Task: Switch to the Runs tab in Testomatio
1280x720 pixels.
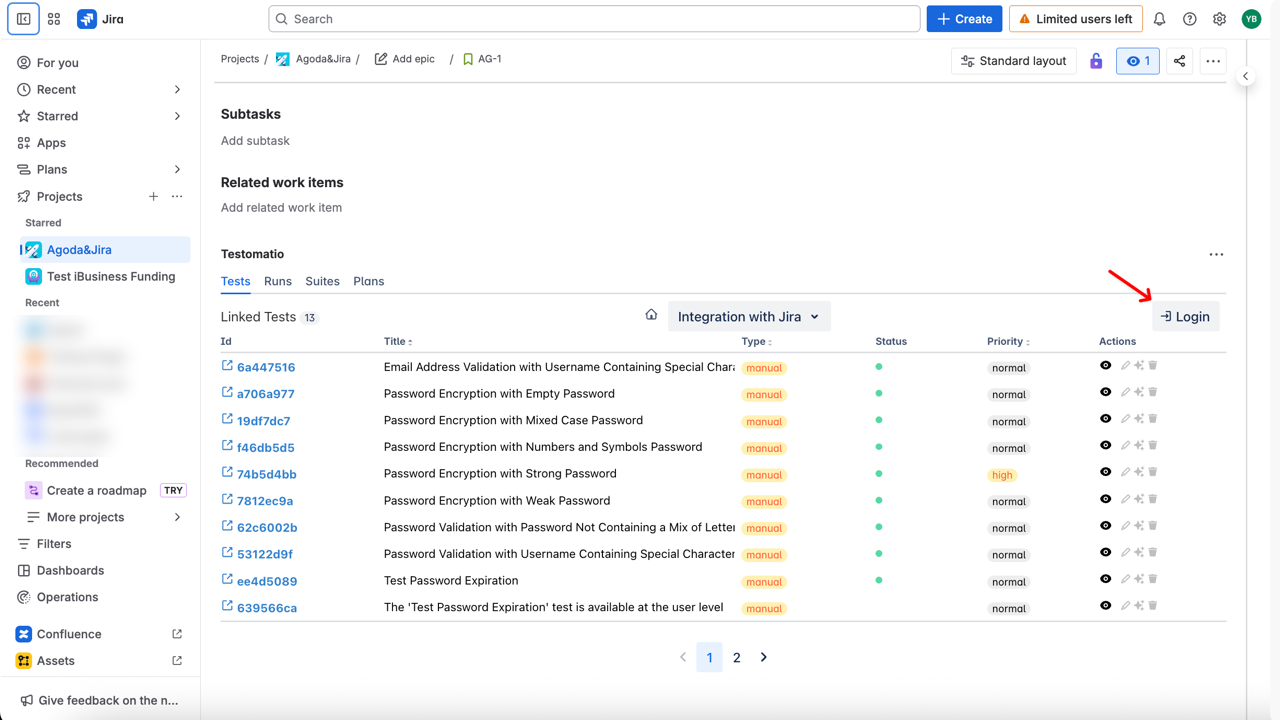Action: [278, 281]
